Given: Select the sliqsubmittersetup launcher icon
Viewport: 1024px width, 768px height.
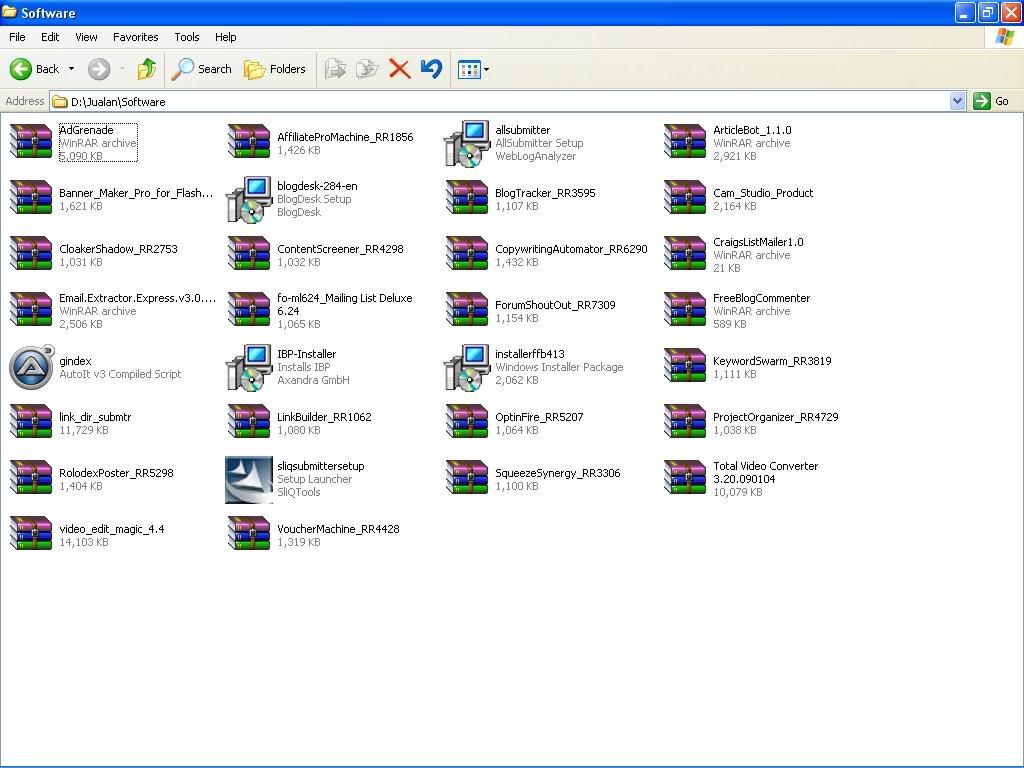Looking at the screenshot, I should click(249, 480).
